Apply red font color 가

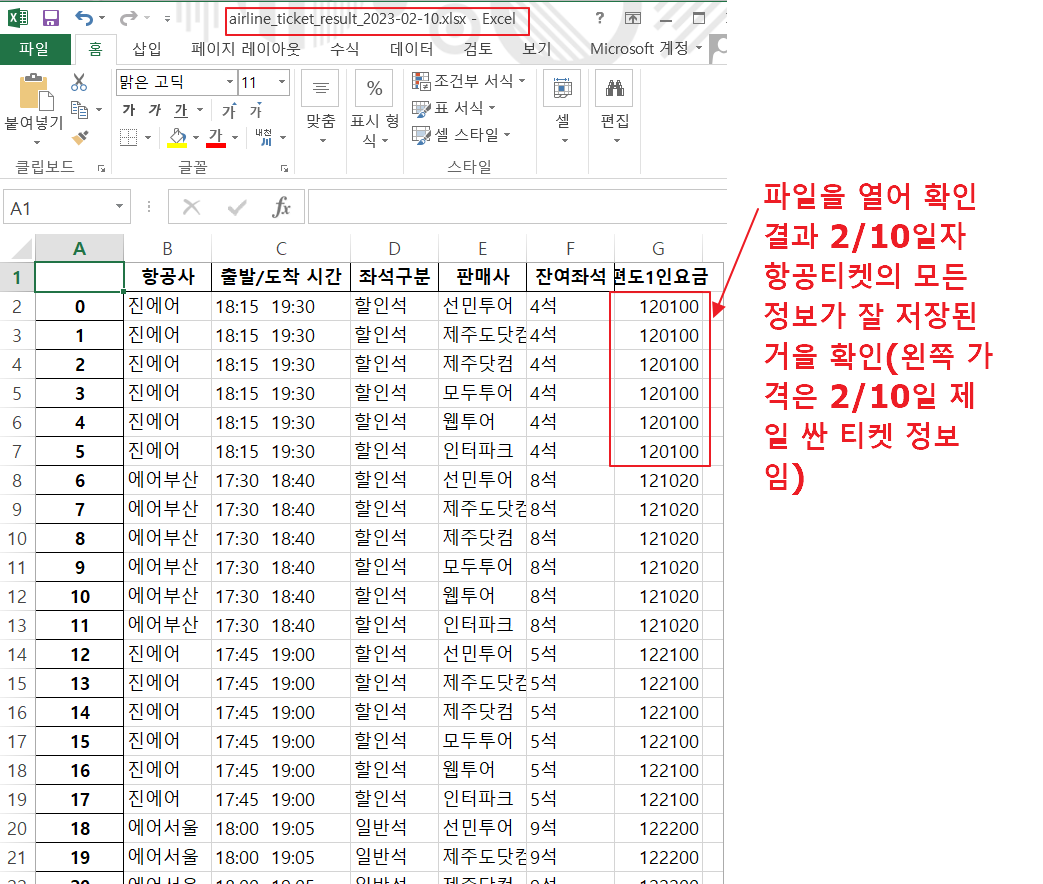[x=216, y=137]
